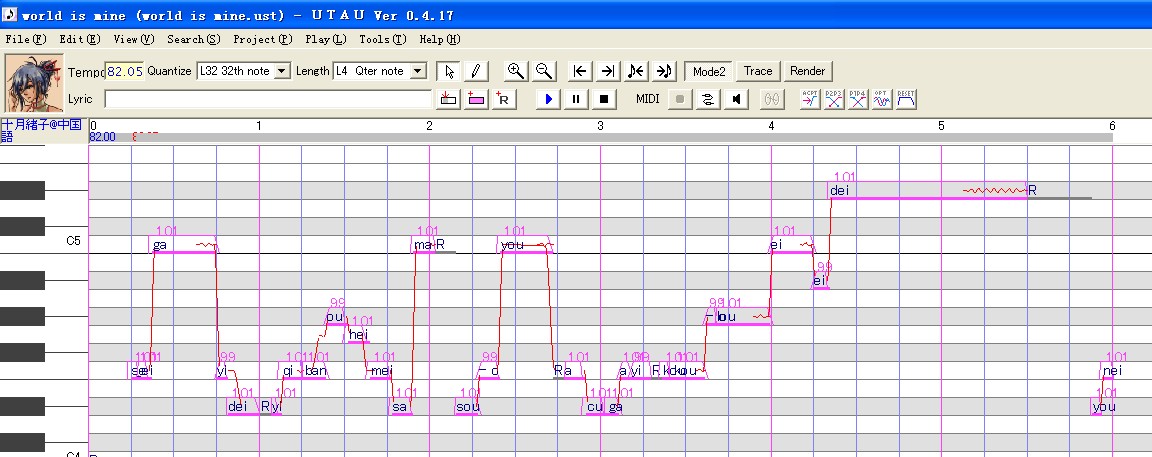Click the RESET envelope icon
The image size is (1152, 457).
coord(906,98)
